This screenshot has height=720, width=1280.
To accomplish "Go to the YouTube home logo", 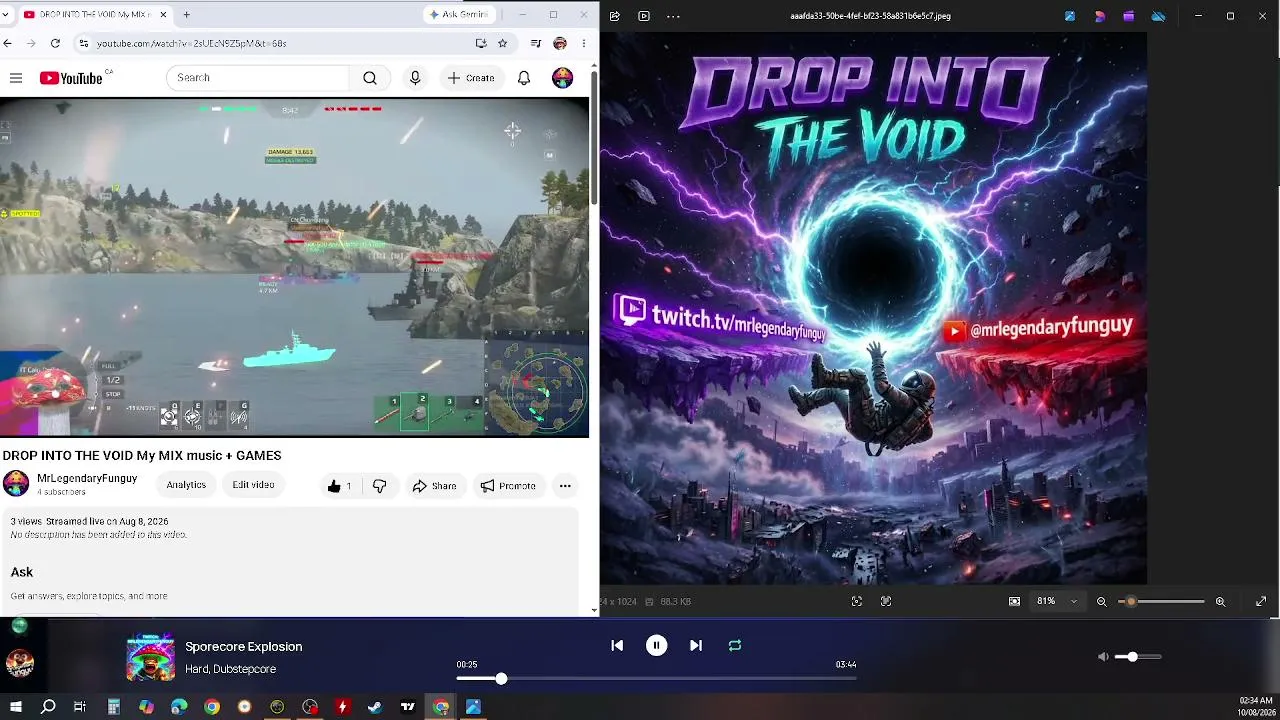I will click(x=72, y=78).
